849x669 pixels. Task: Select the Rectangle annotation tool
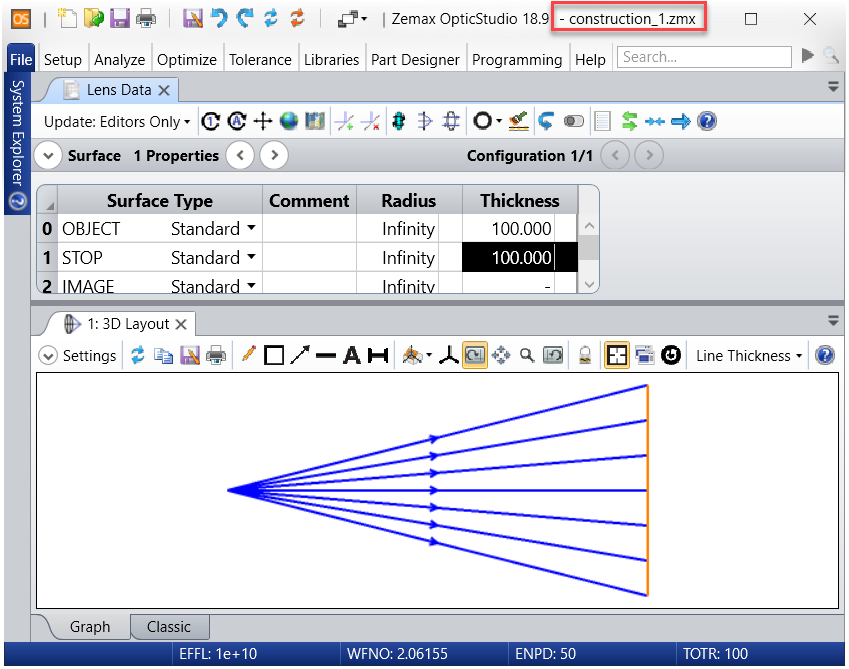click(272, 355)
